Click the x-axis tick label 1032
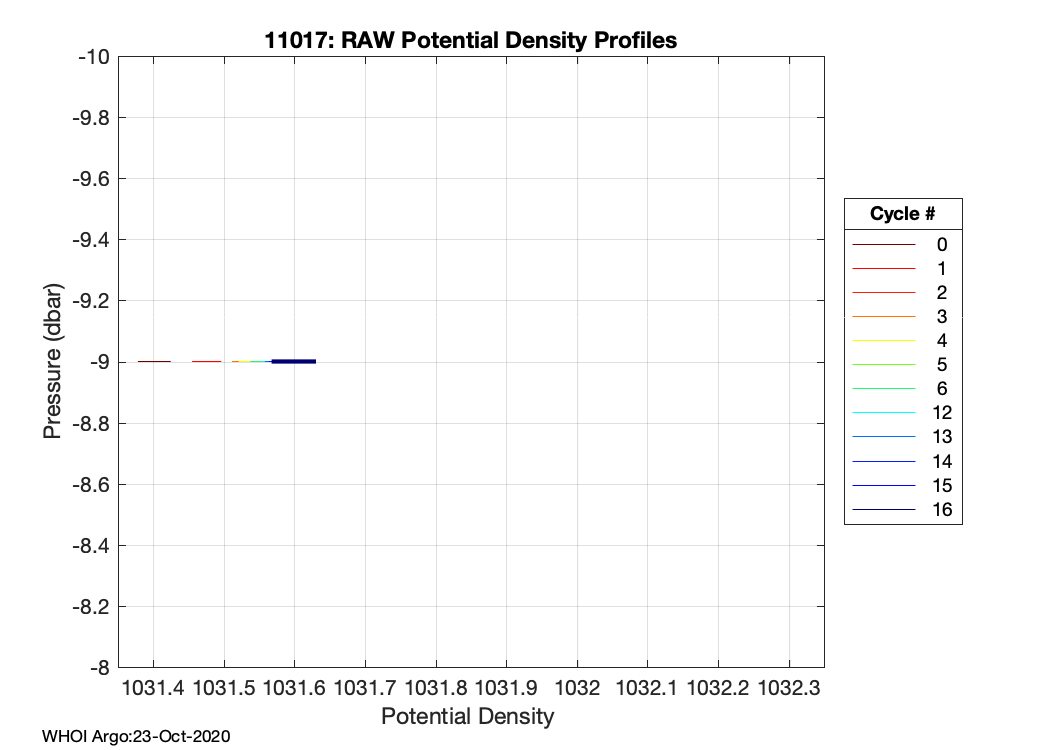 pyautogui.click(x=577, y=689)
